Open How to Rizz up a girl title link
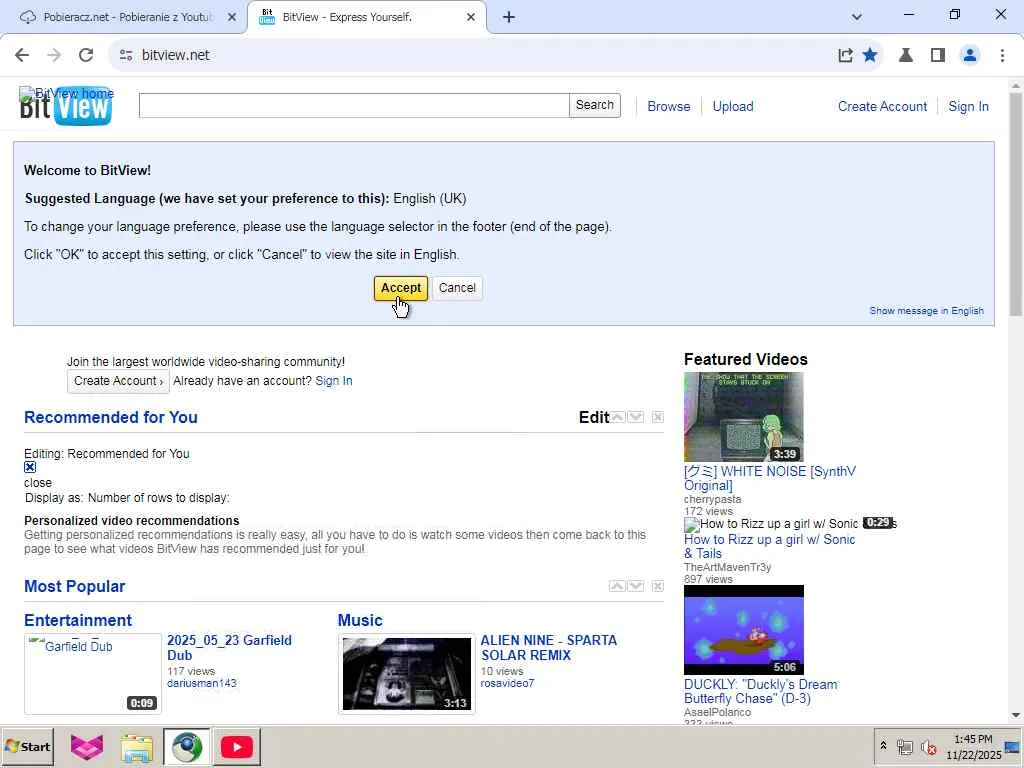Screen dimensions: 1024x768 pyautogui.click(x=769, y=547)
